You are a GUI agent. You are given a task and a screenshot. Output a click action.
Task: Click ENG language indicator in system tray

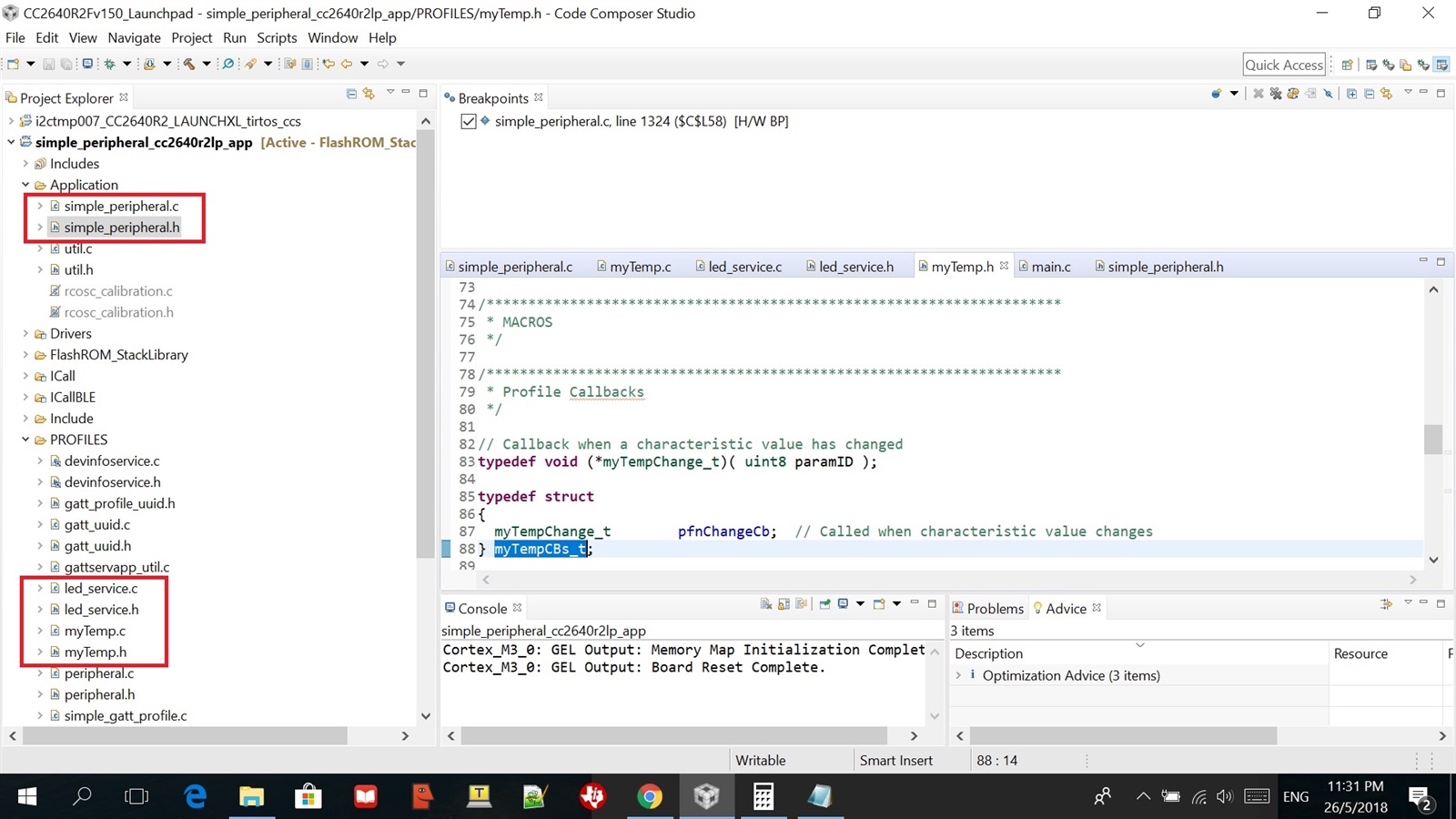click(1296, 797)
